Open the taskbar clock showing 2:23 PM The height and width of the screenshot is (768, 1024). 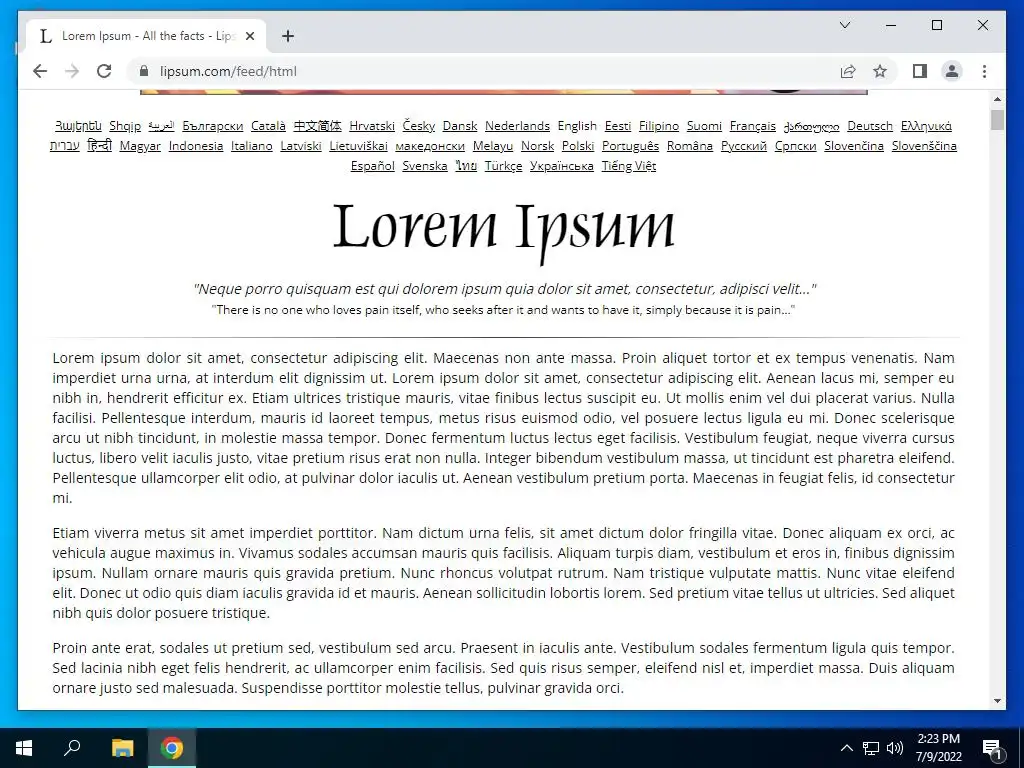click(938, 748)
